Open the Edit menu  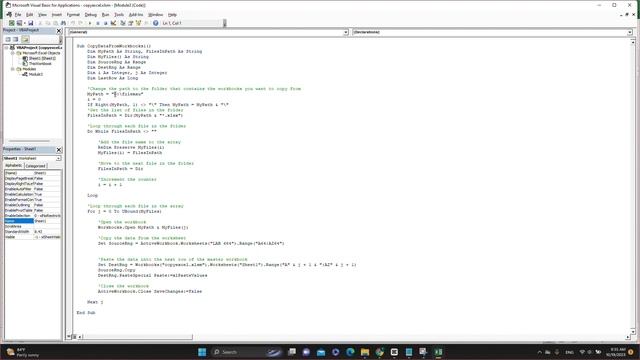coord(29,15)
